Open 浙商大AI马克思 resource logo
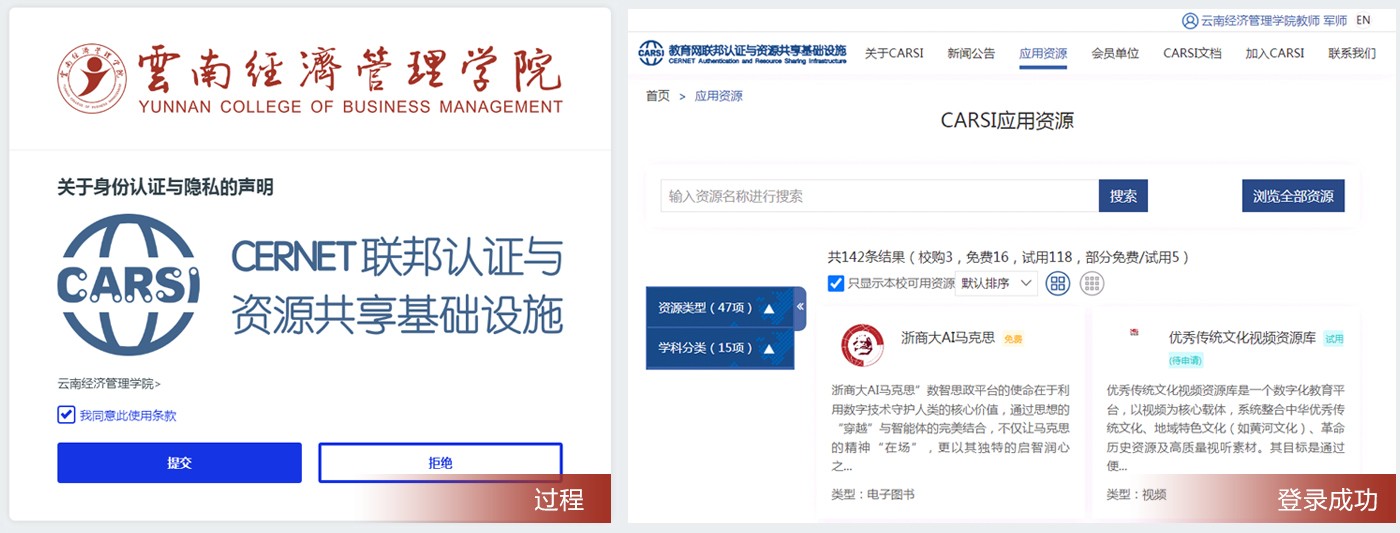This screenshot has width=1400, height=533. pyautogui.click(x=862, y=345)
